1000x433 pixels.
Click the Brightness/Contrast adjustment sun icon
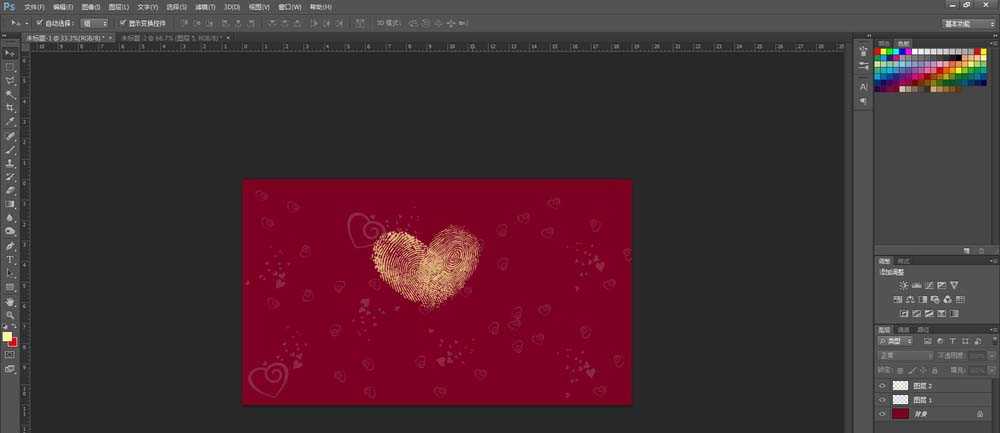coord(903,286)
